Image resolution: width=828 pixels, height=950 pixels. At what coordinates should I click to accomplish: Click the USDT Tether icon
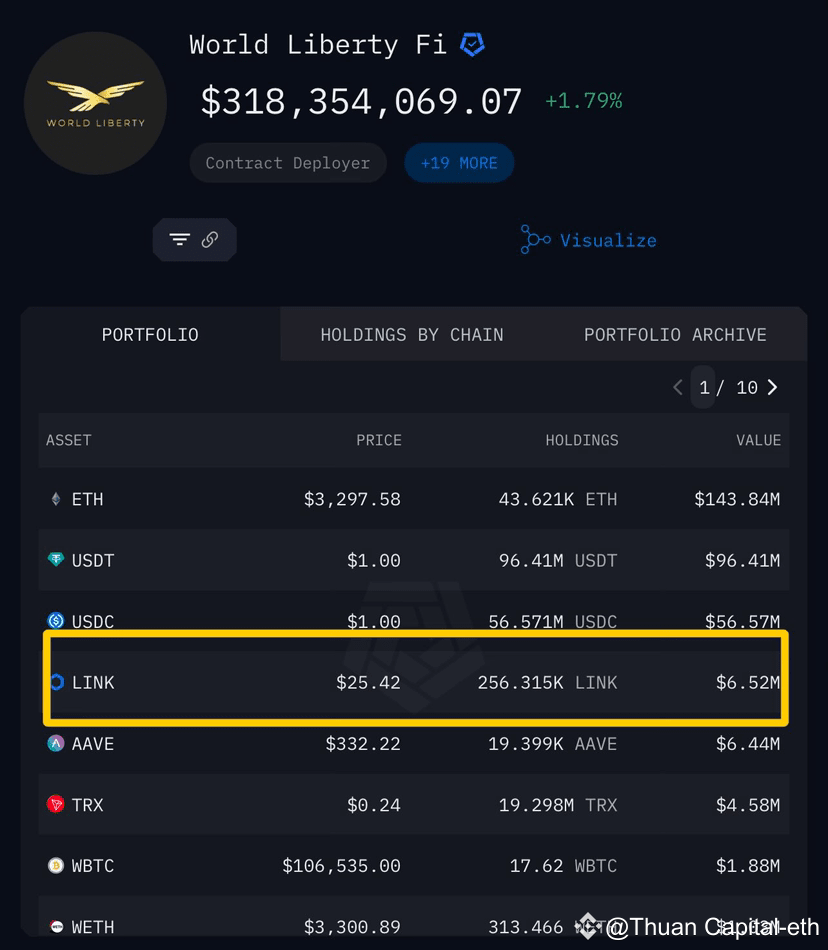(x=55, y=560)
